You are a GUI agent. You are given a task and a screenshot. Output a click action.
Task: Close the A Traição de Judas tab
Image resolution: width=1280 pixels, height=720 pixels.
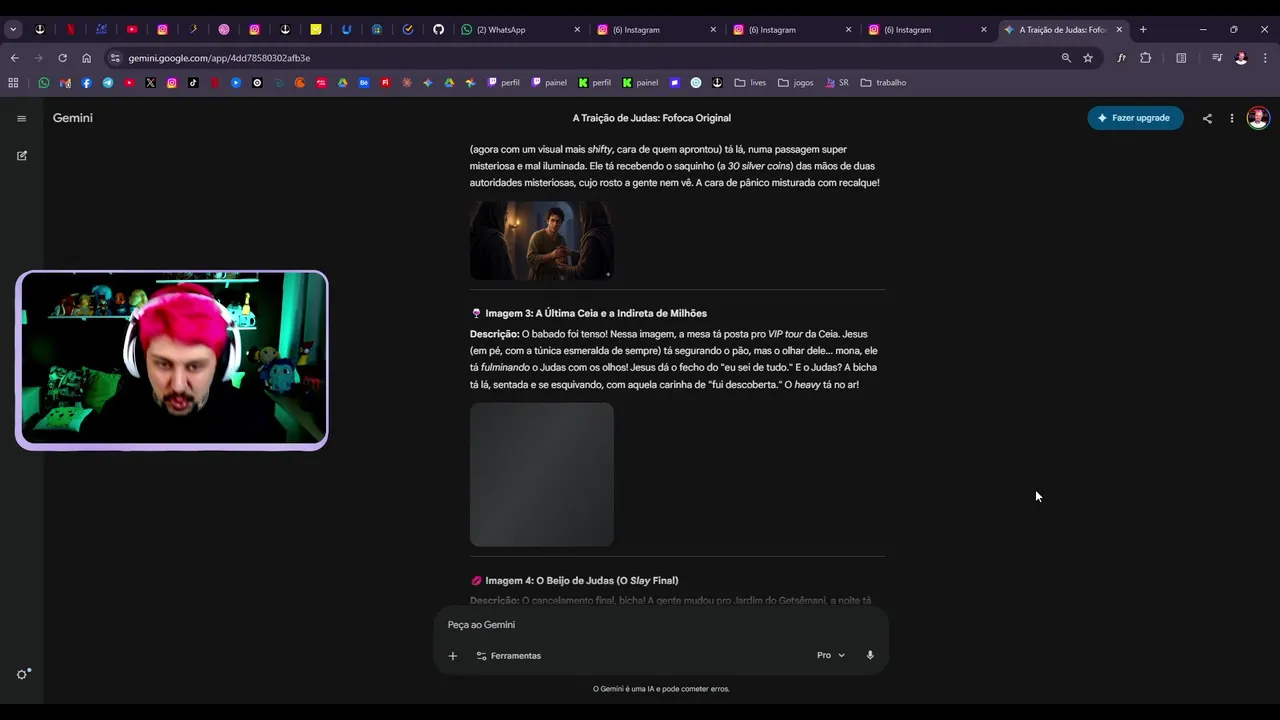tap(1119, 30)
